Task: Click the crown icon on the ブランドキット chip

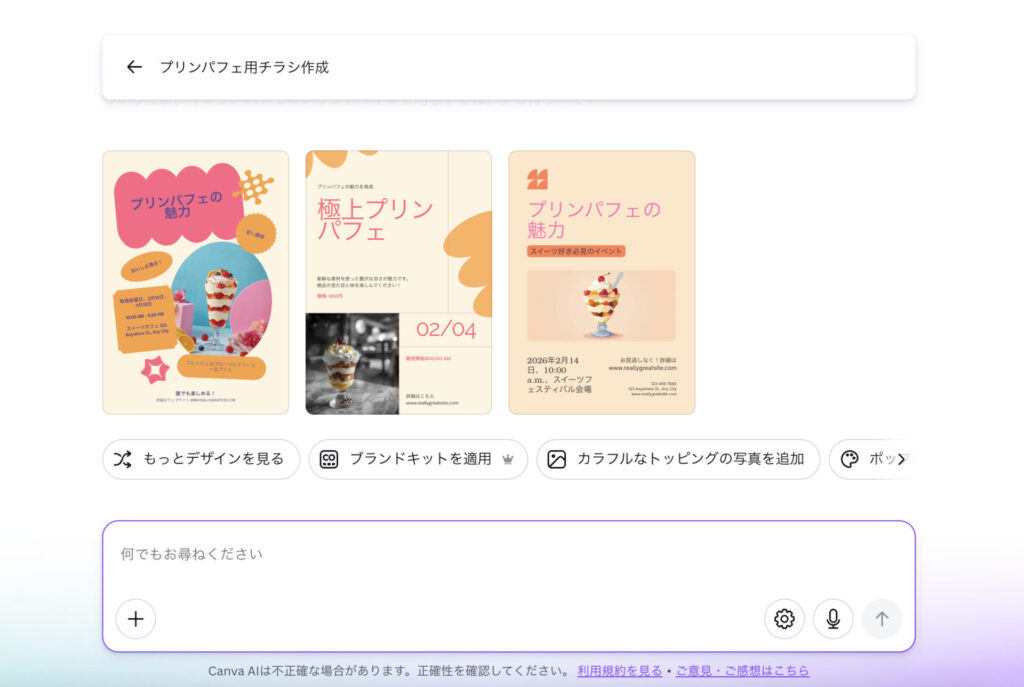Action: point(508,459)
